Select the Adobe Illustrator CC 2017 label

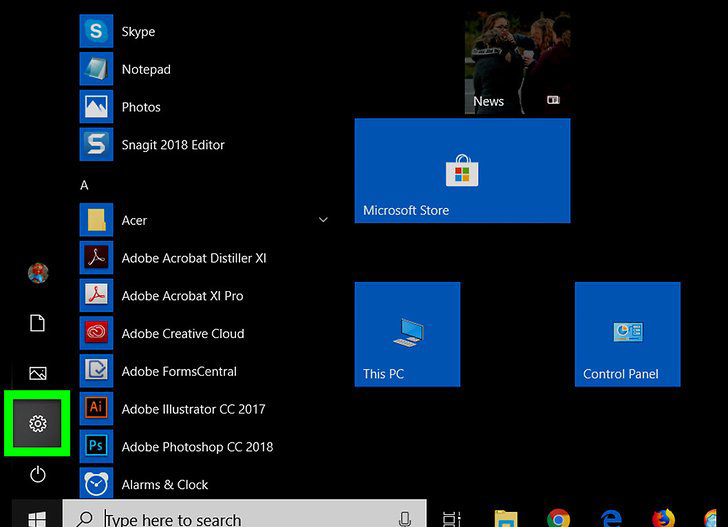coord(194,409)
